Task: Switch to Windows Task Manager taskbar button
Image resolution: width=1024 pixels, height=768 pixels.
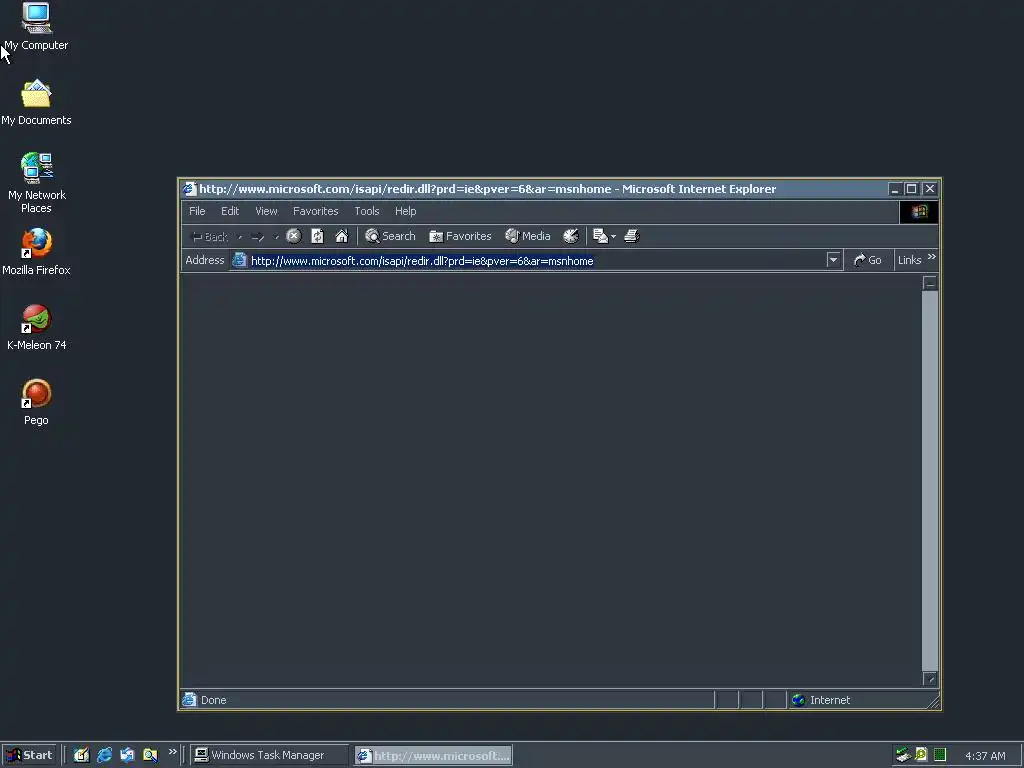Action: (269, 755)
